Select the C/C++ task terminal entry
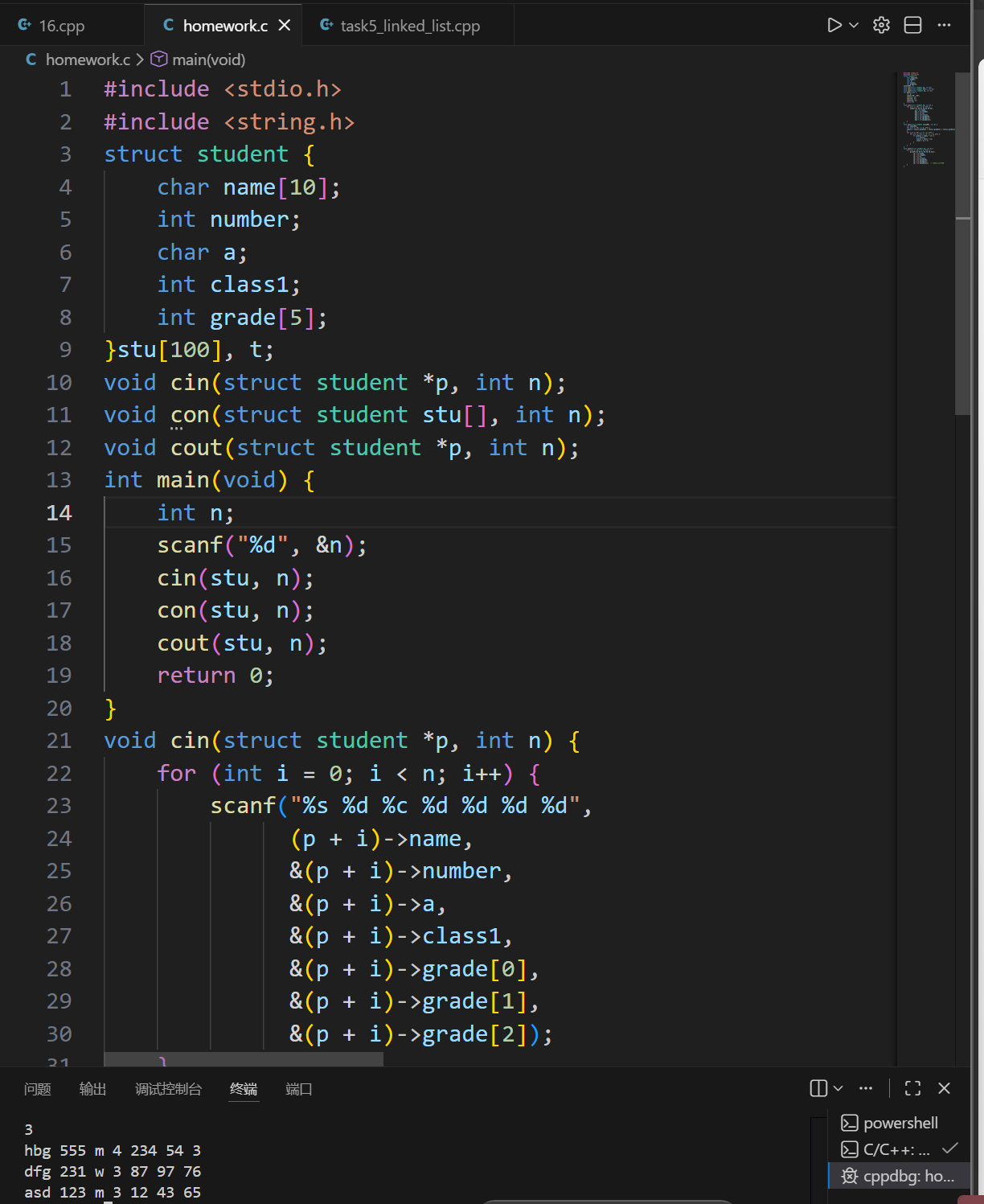Screen dimensions: 984x1204 [899, 1149]
